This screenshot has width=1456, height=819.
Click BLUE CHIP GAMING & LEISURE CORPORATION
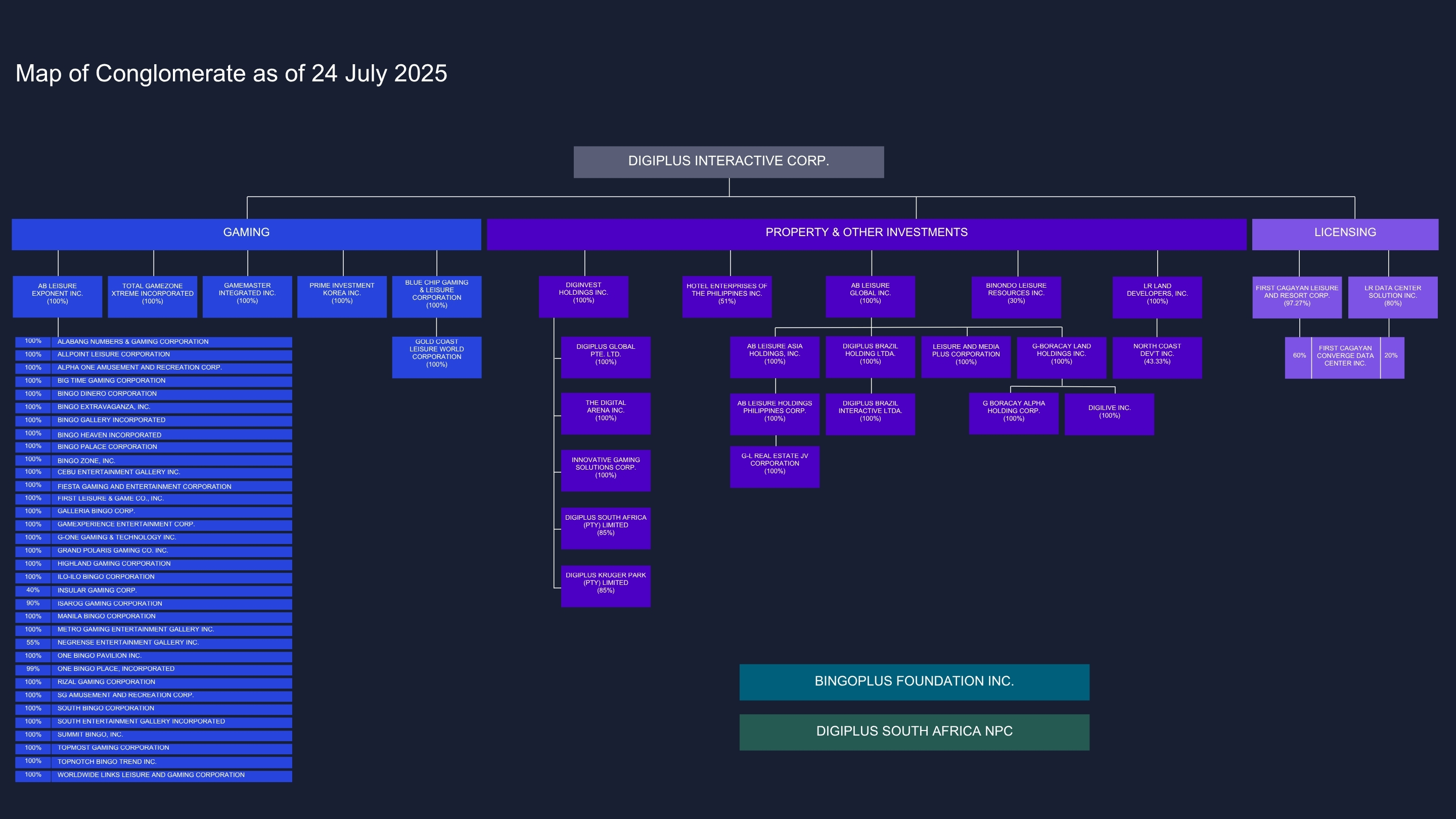coord(437,296)
